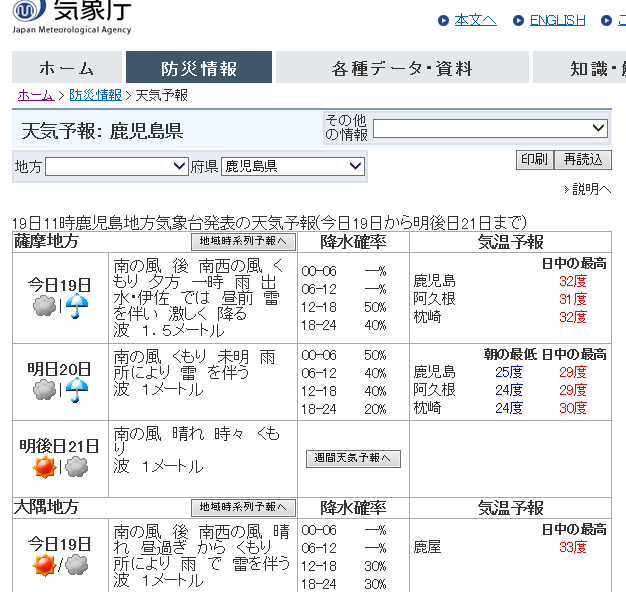Click umbrella icon in Satsuma 今日19日 row

[77, 306]
